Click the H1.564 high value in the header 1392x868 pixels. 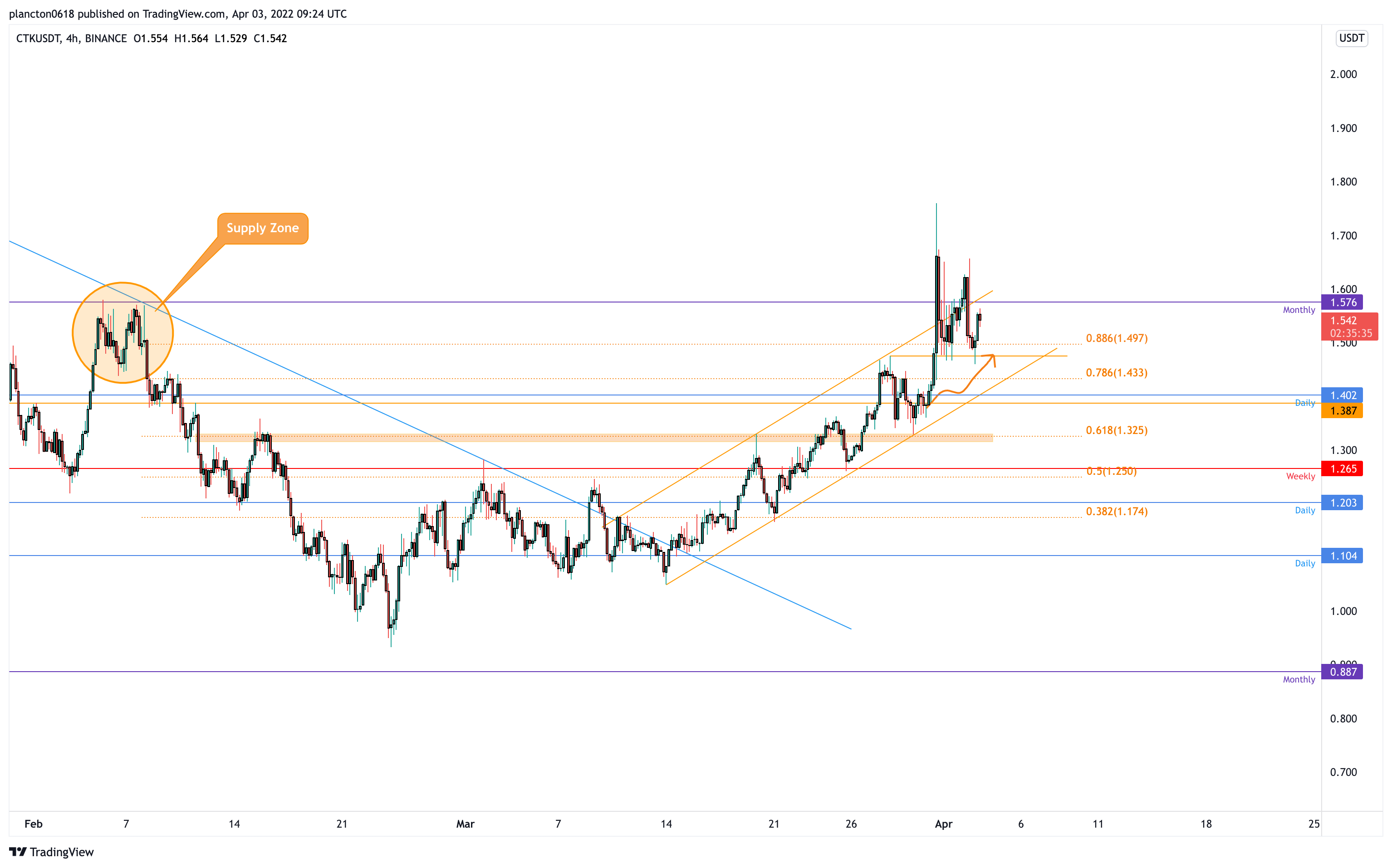[x=191, y=39]
